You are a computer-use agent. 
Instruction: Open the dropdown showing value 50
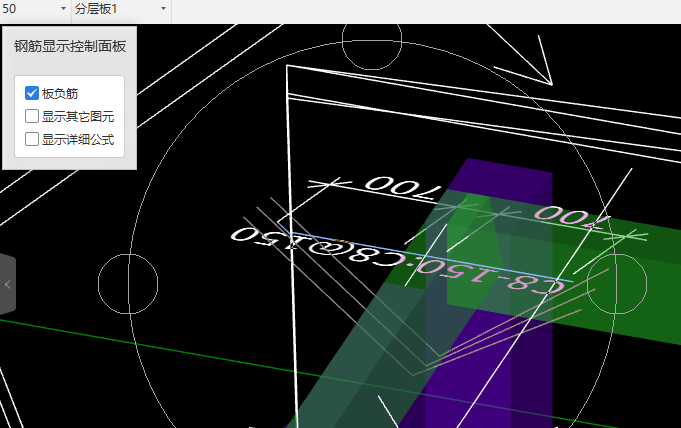point(35,9)
